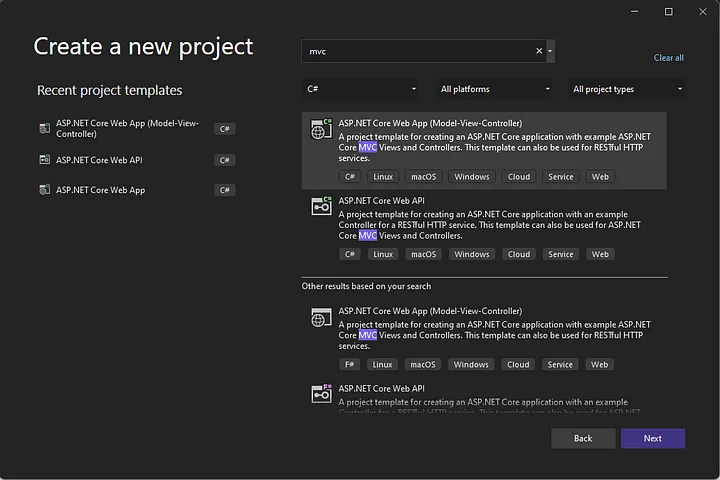Click recent ASP.NET Core Web API icon
This screenshot has width=720, height=480.
(44, 160)
